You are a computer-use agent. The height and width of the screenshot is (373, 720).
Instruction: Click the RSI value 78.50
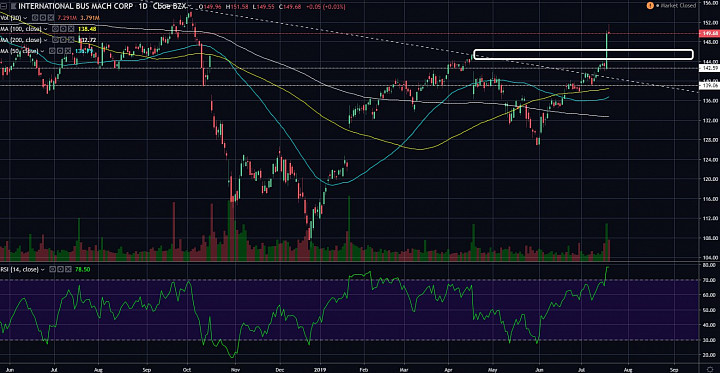(x=83, y=269)
